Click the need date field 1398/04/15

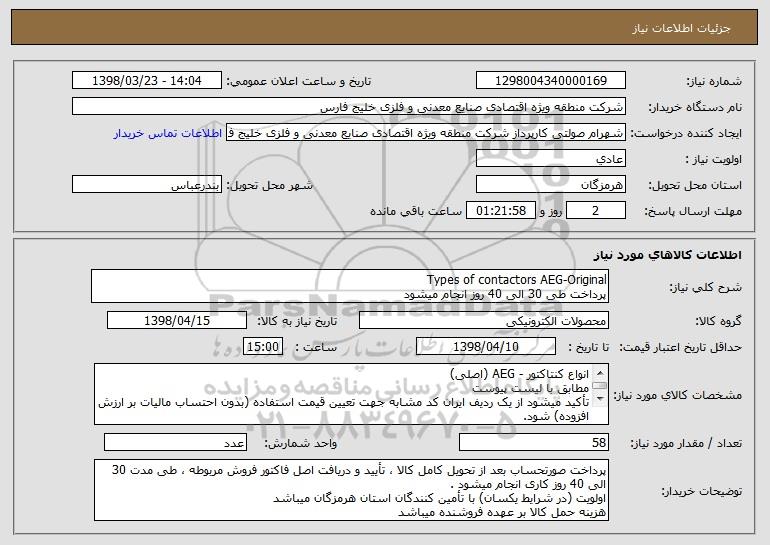click(177, 320)
